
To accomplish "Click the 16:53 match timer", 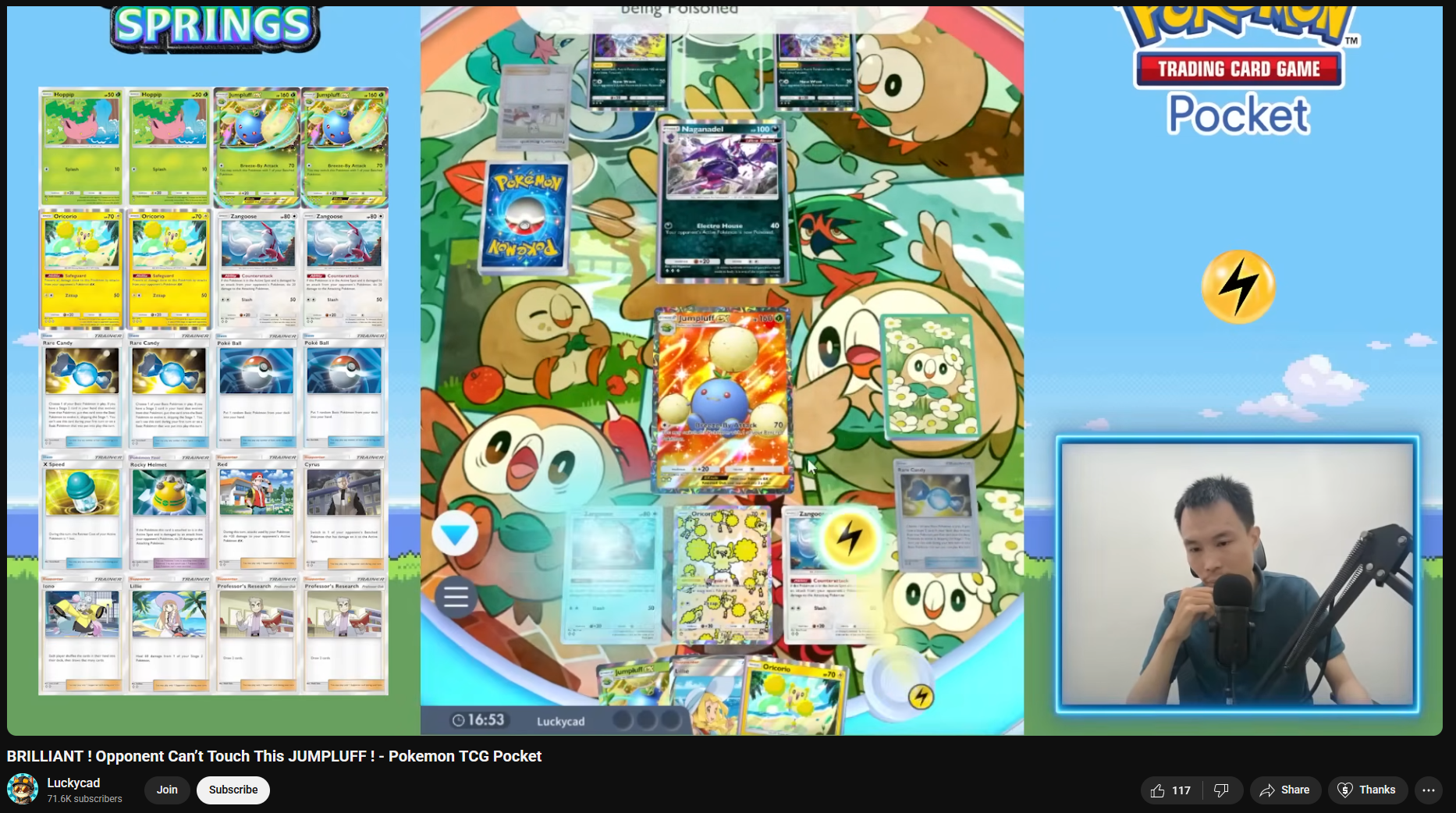I will (478, 720).
